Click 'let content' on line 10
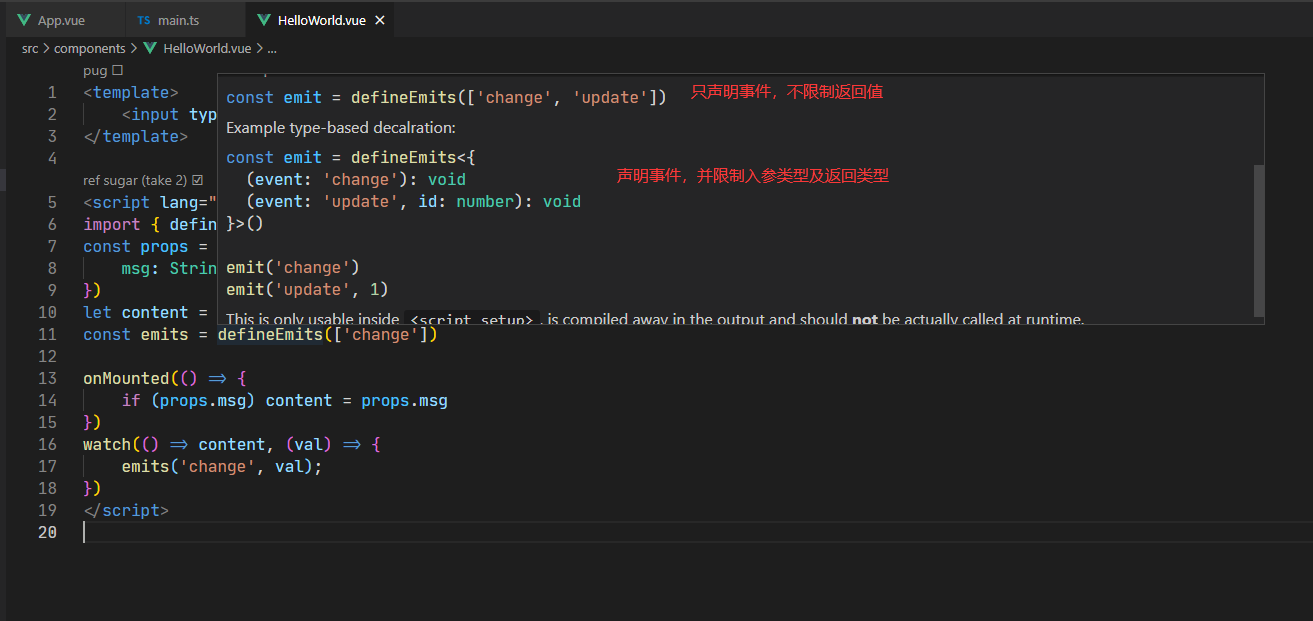The width and height of the screenshot is (1313, 621). tap(136, 312)
